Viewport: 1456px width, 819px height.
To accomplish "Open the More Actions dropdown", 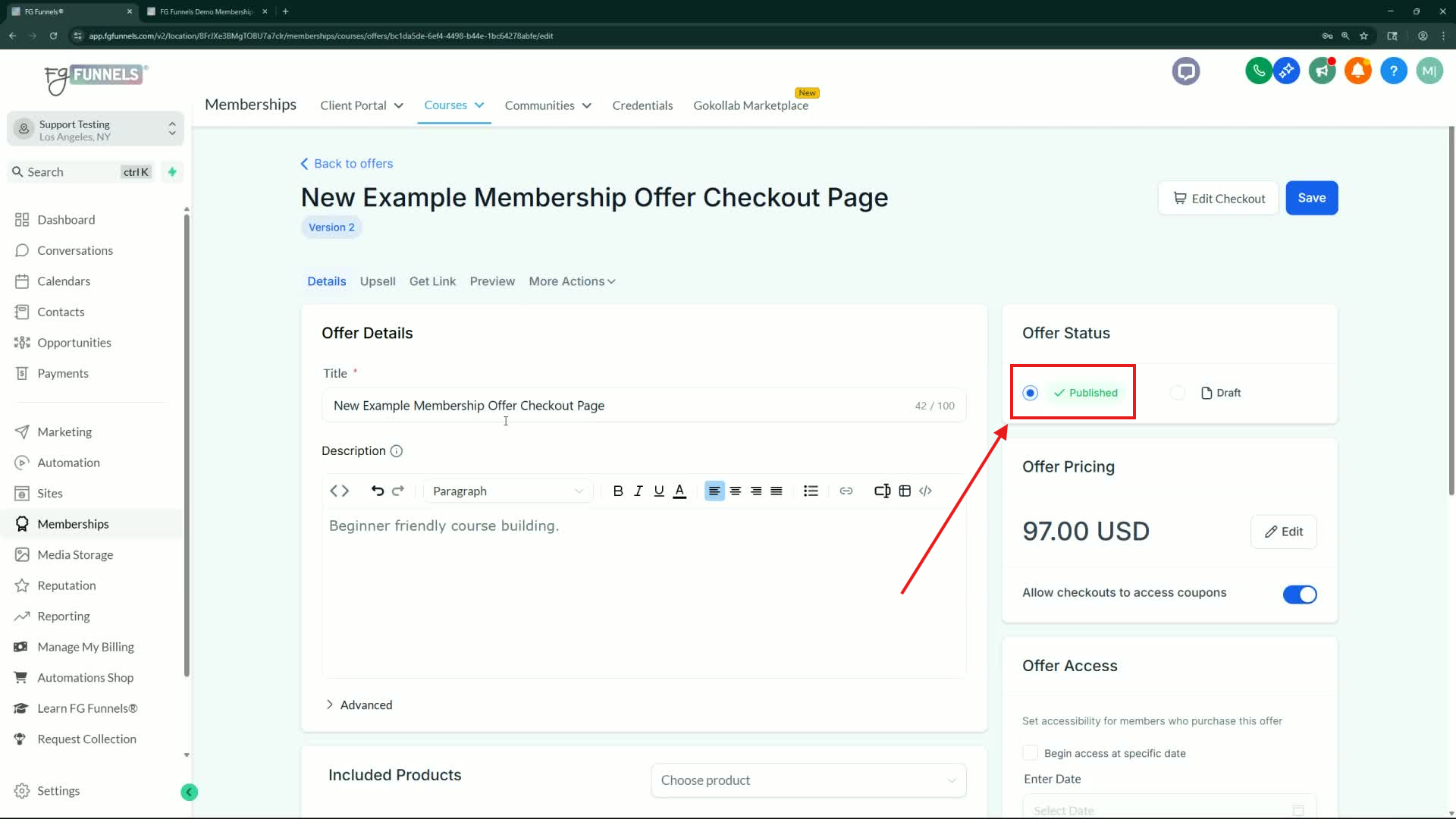I will (572, 281).
